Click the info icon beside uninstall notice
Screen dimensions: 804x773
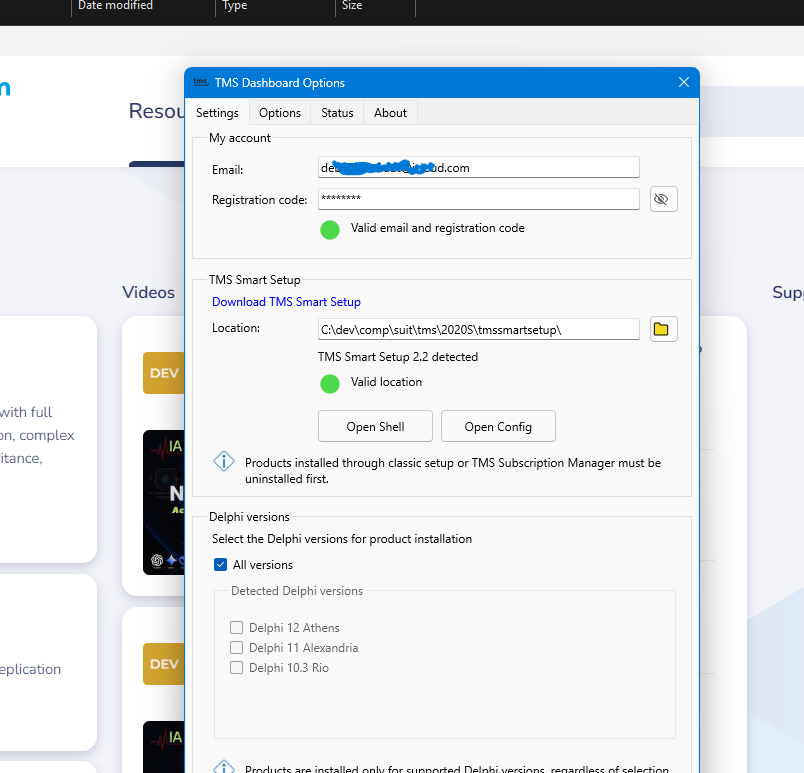(x=224, y=462)
